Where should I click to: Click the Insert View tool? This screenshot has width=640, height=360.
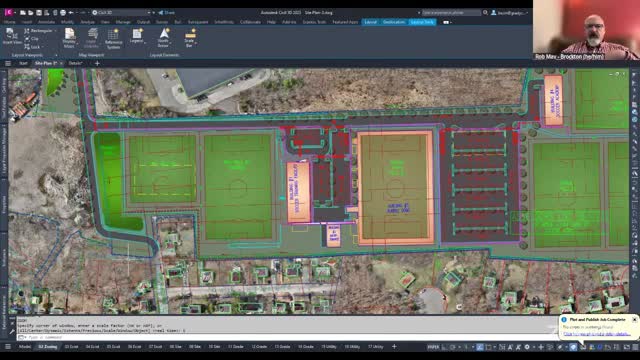12,37
